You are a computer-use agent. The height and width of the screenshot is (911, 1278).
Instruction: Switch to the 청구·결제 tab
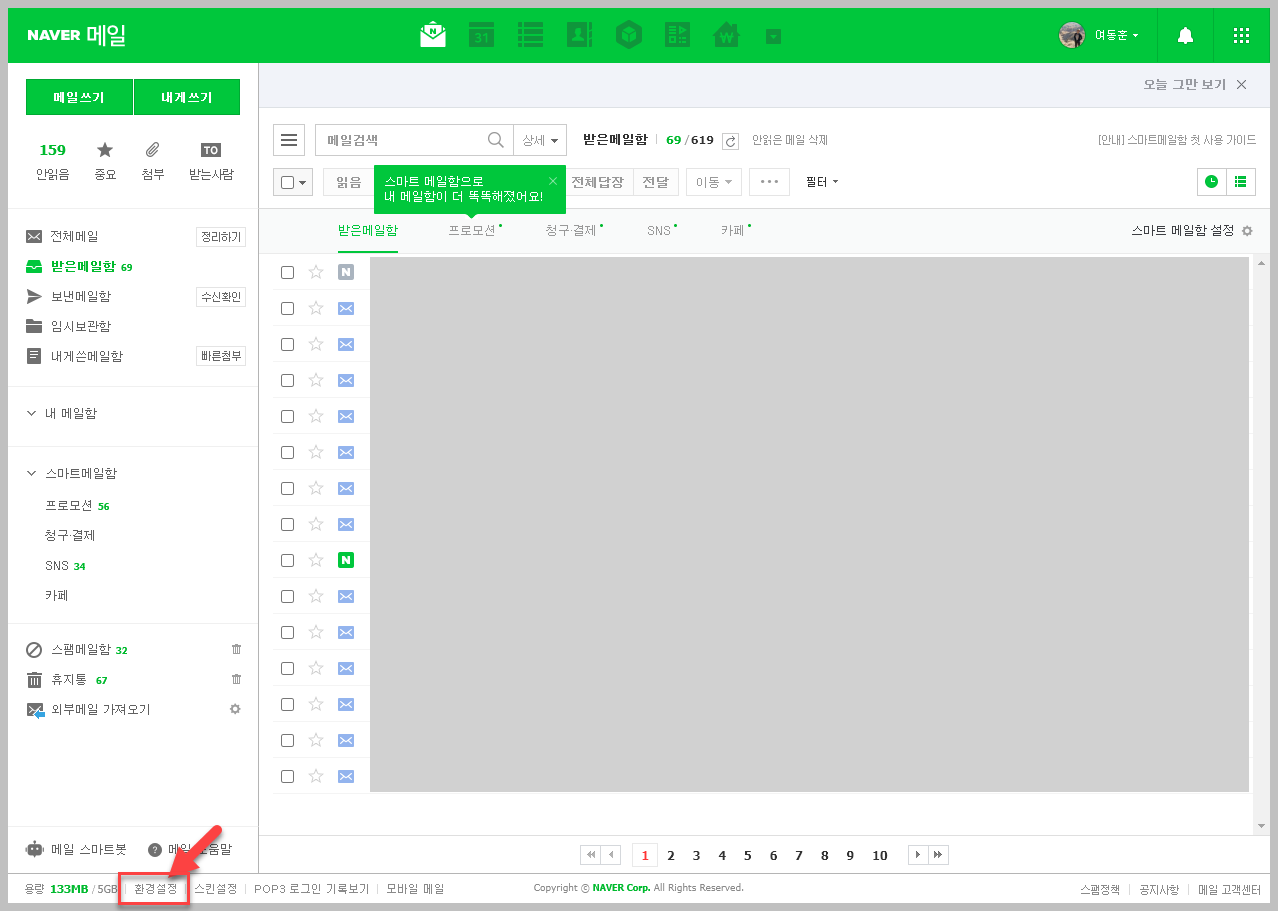coord(571,230)
